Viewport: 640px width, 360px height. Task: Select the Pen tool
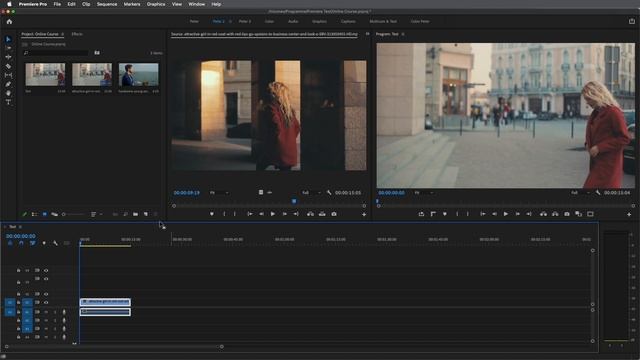(8, 84)
